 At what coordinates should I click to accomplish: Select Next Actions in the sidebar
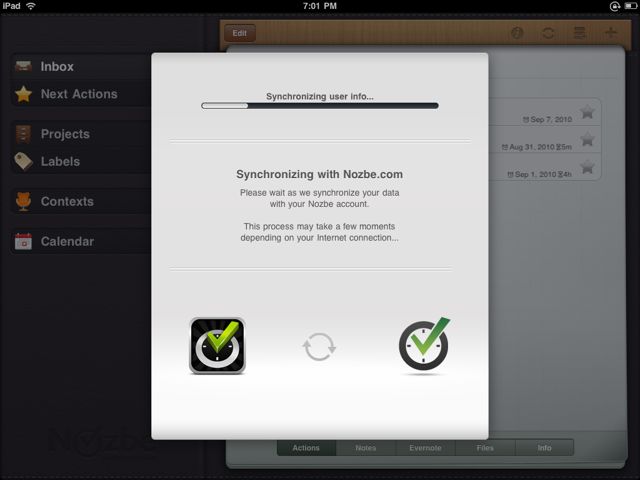[81, 94]
